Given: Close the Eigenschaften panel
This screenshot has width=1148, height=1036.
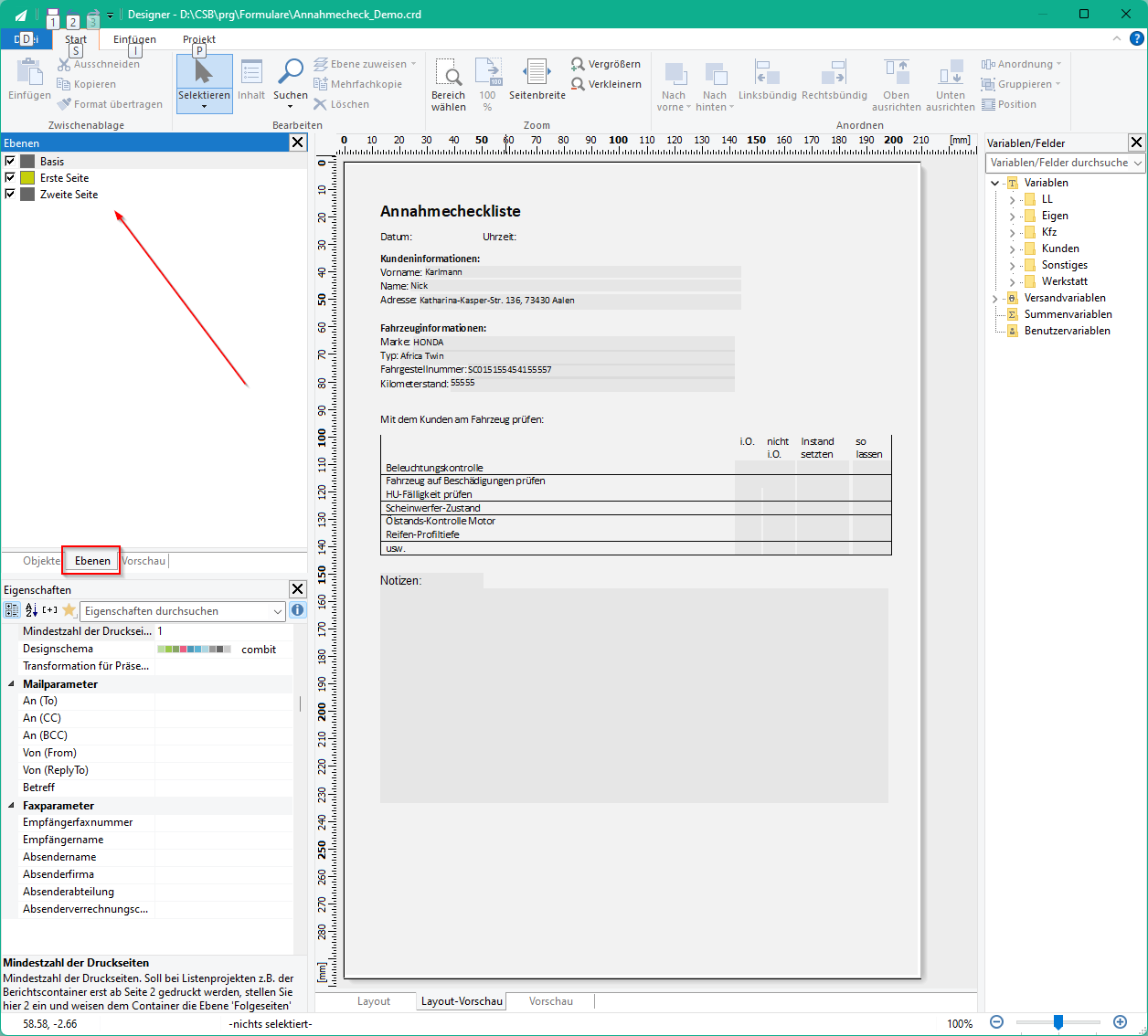Looking at the screenshot, I should (x=297, y=589).
